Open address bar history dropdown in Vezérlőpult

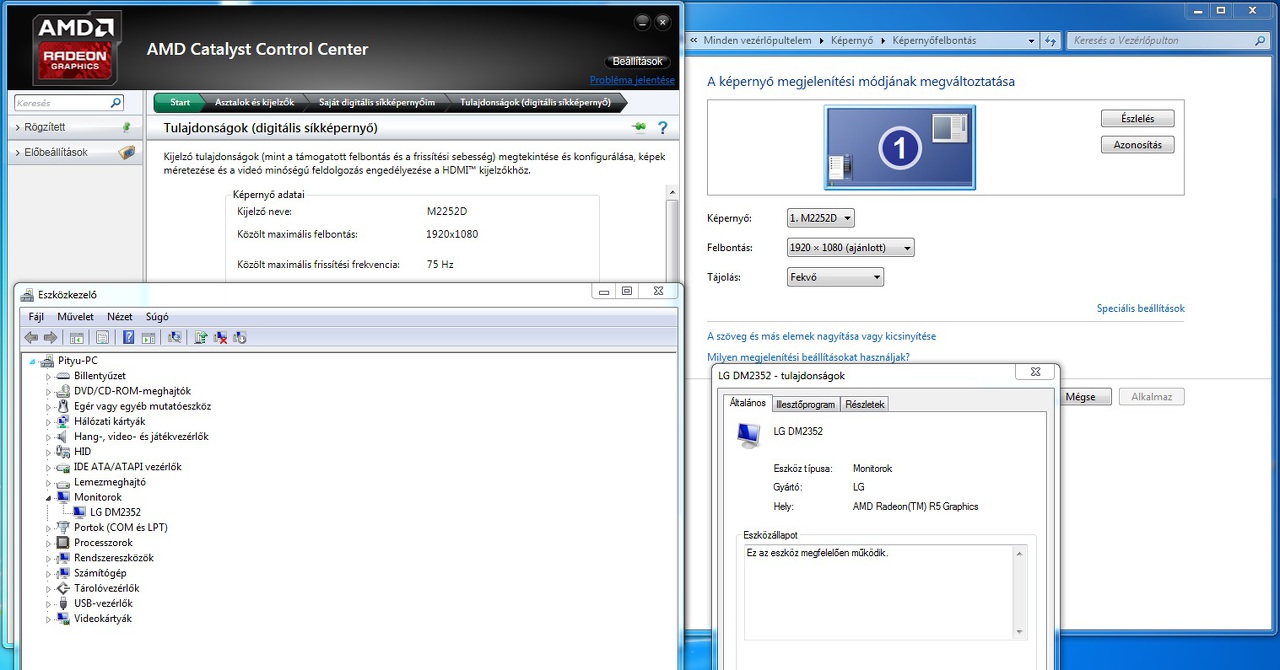coord(1032,41)
